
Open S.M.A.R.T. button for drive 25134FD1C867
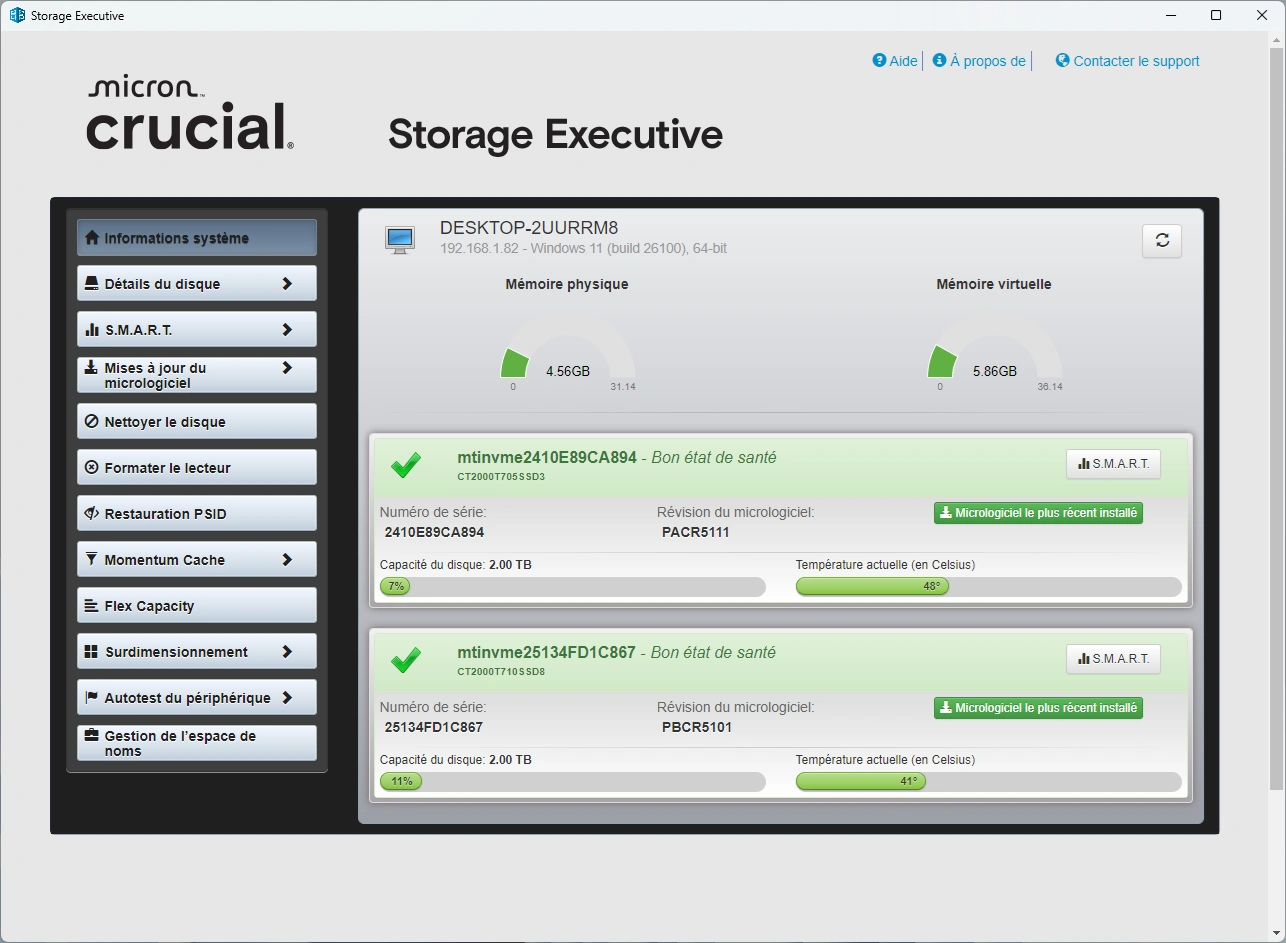1113,659
